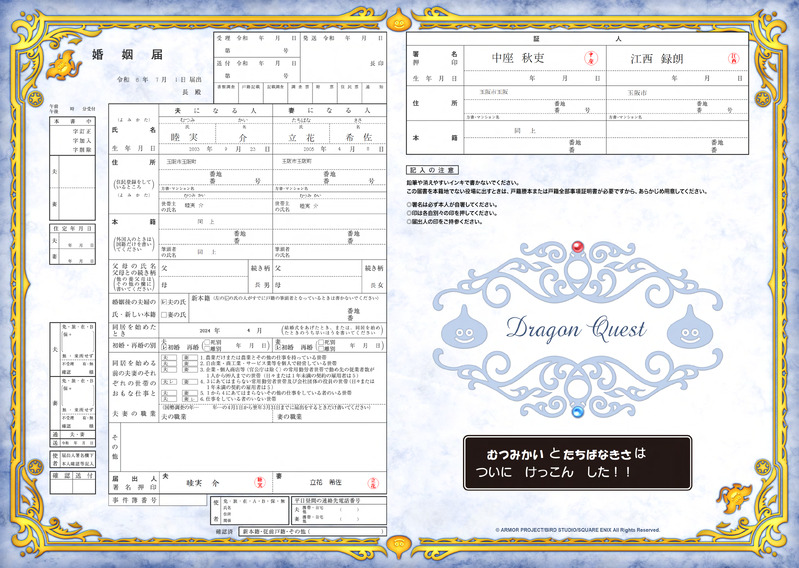799x568 pixels.
Task: Click the husband's red signature seal
Action: (x=260, y=482)
